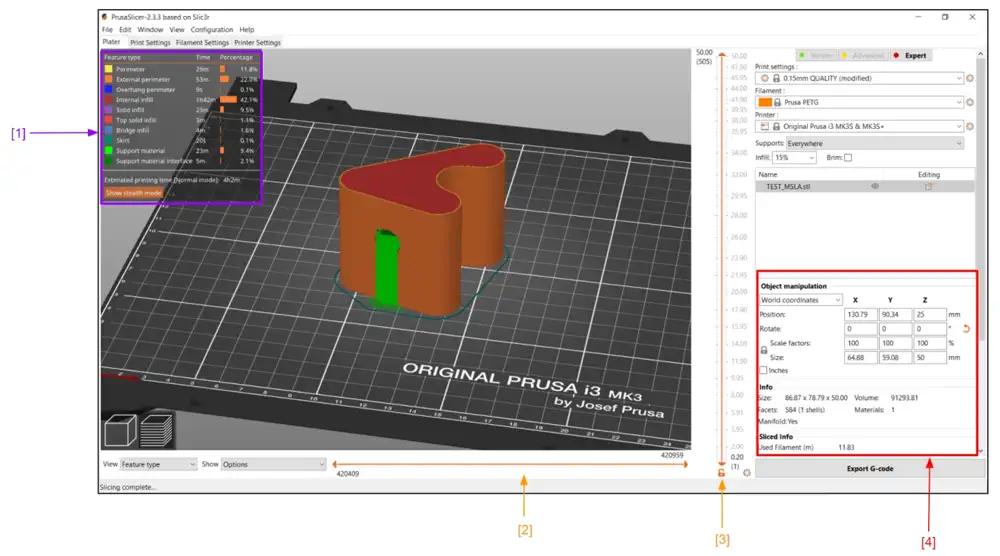Click right thumb of horizontal move slider
Screen dimensions: 1000x556
point(686,464)
